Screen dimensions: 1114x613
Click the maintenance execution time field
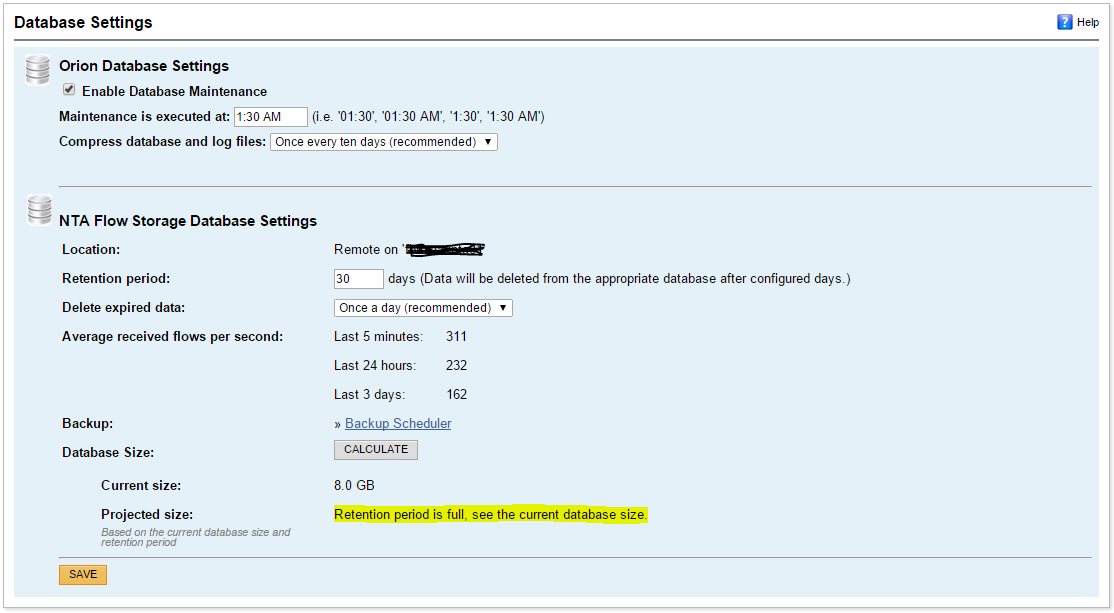click(x=270, y=116)
